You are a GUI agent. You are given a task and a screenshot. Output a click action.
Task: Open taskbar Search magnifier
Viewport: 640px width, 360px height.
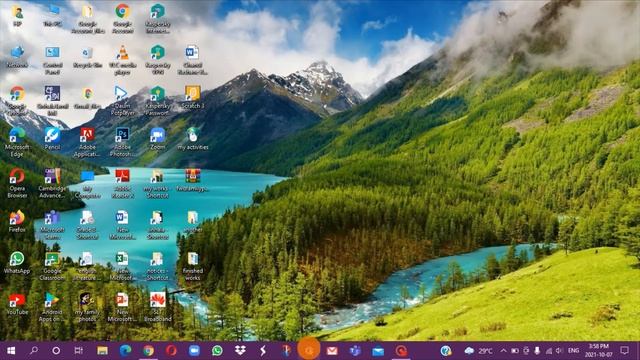[x=34, y=351]
